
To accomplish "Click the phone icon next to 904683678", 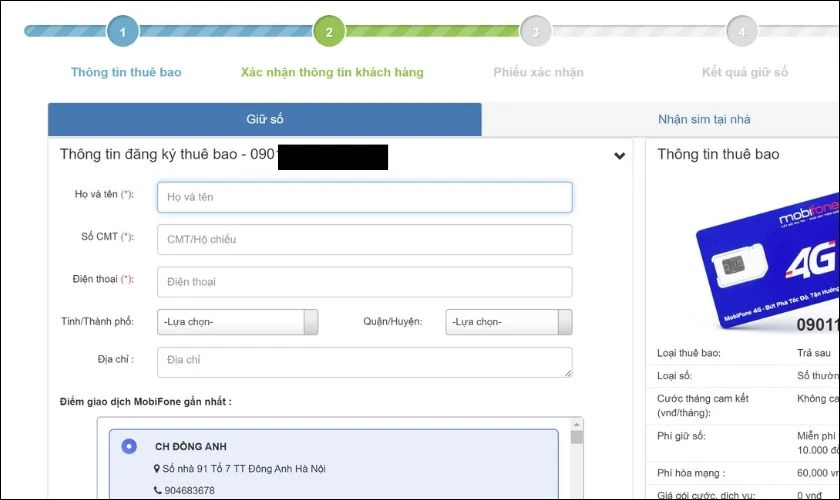I will (158, 490).
